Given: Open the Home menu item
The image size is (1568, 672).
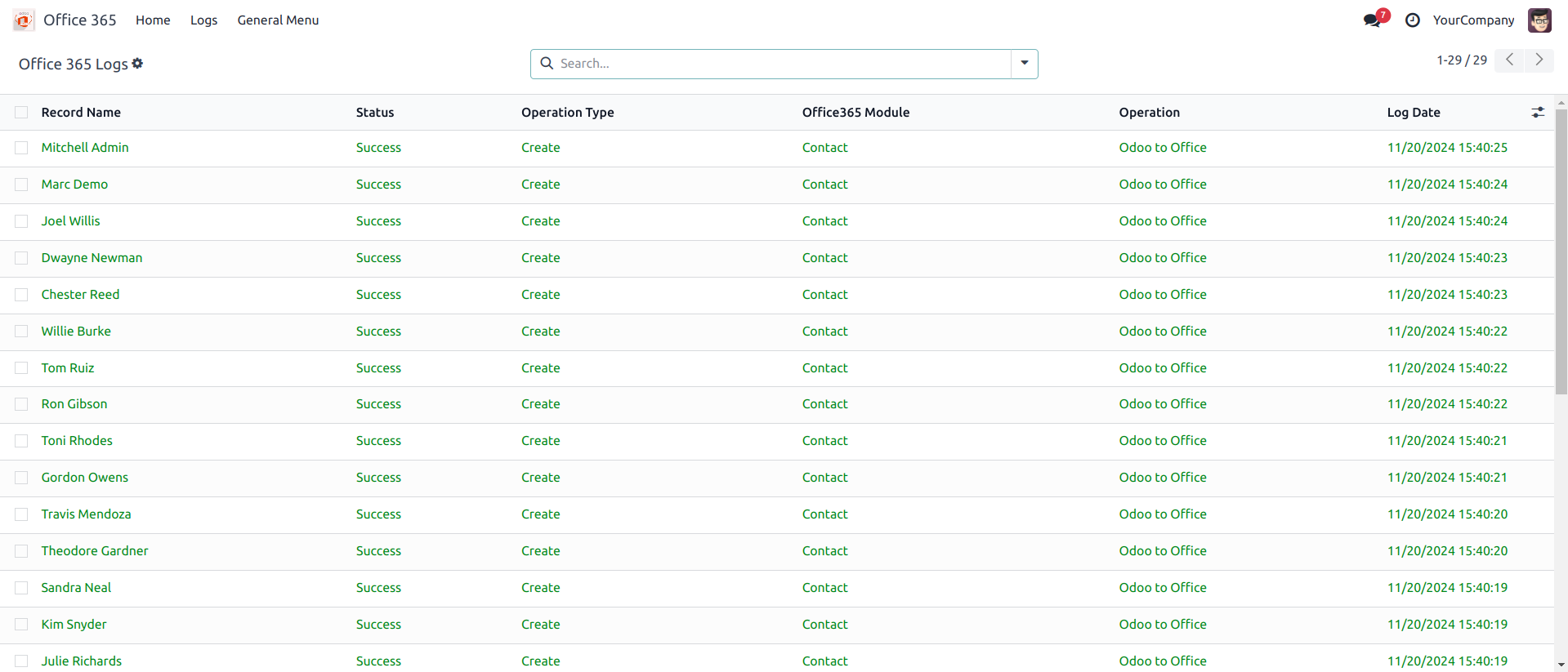Looking at the screenshot, I should coord(153,20).
